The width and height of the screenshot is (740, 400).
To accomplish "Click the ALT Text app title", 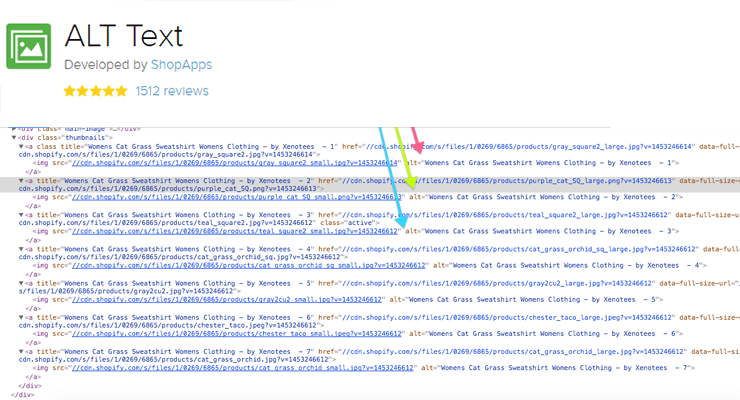I will (x=124, y=36).
